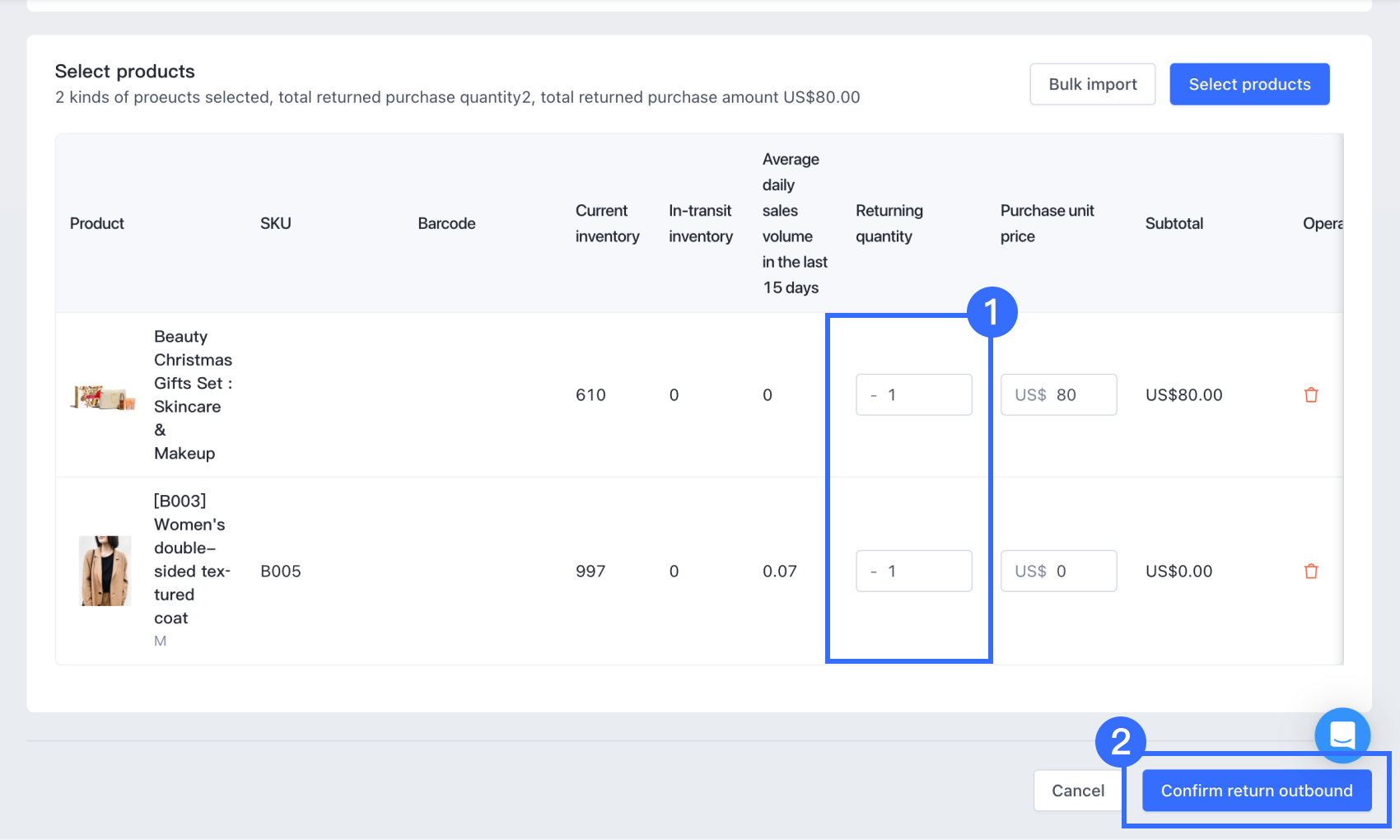Screen dimensions: 1400x840
Task: Delete the Beauty Christmas Gifts Set row
Action: [1311, 395]
